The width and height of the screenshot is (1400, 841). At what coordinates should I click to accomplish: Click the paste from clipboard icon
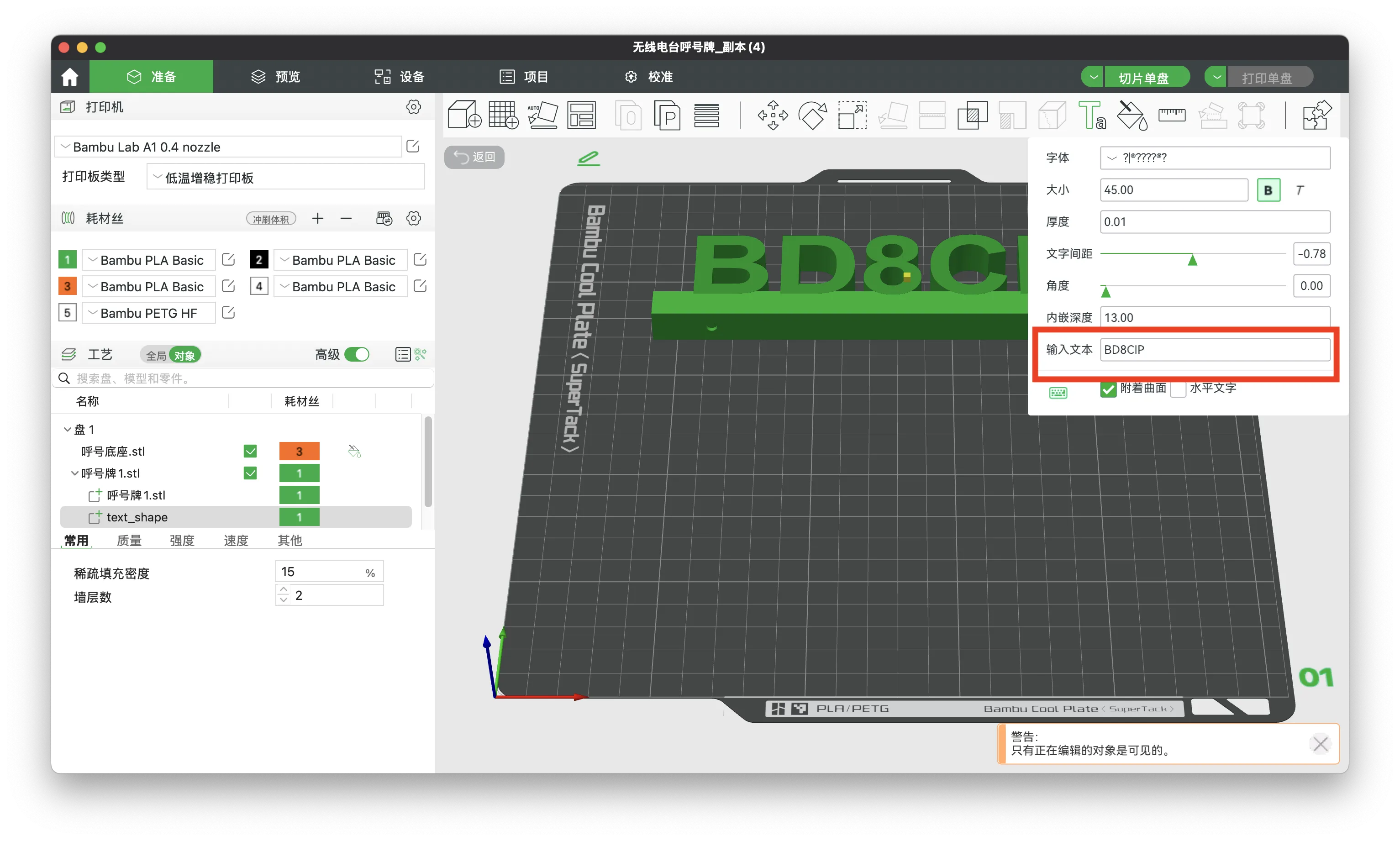point(667,115)
